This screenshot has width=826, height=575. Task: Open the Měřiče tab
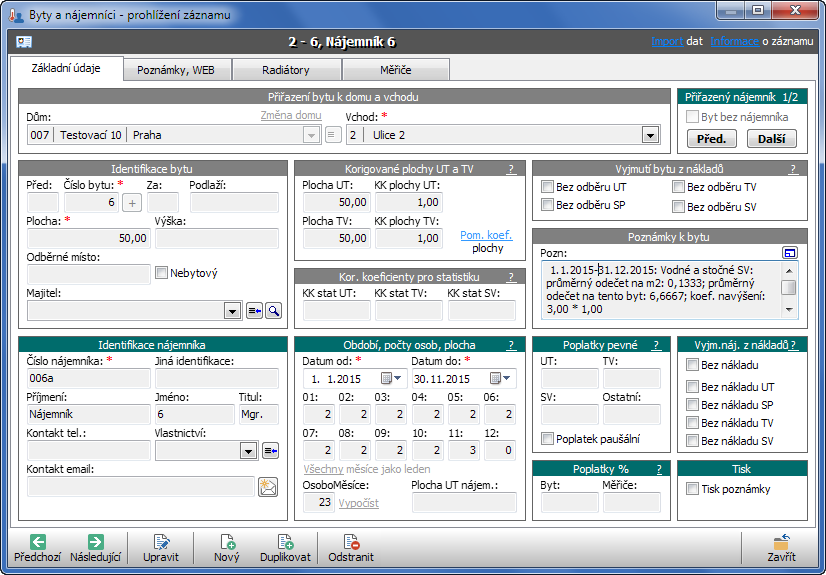pyautogui.click(x=396, y=70)
